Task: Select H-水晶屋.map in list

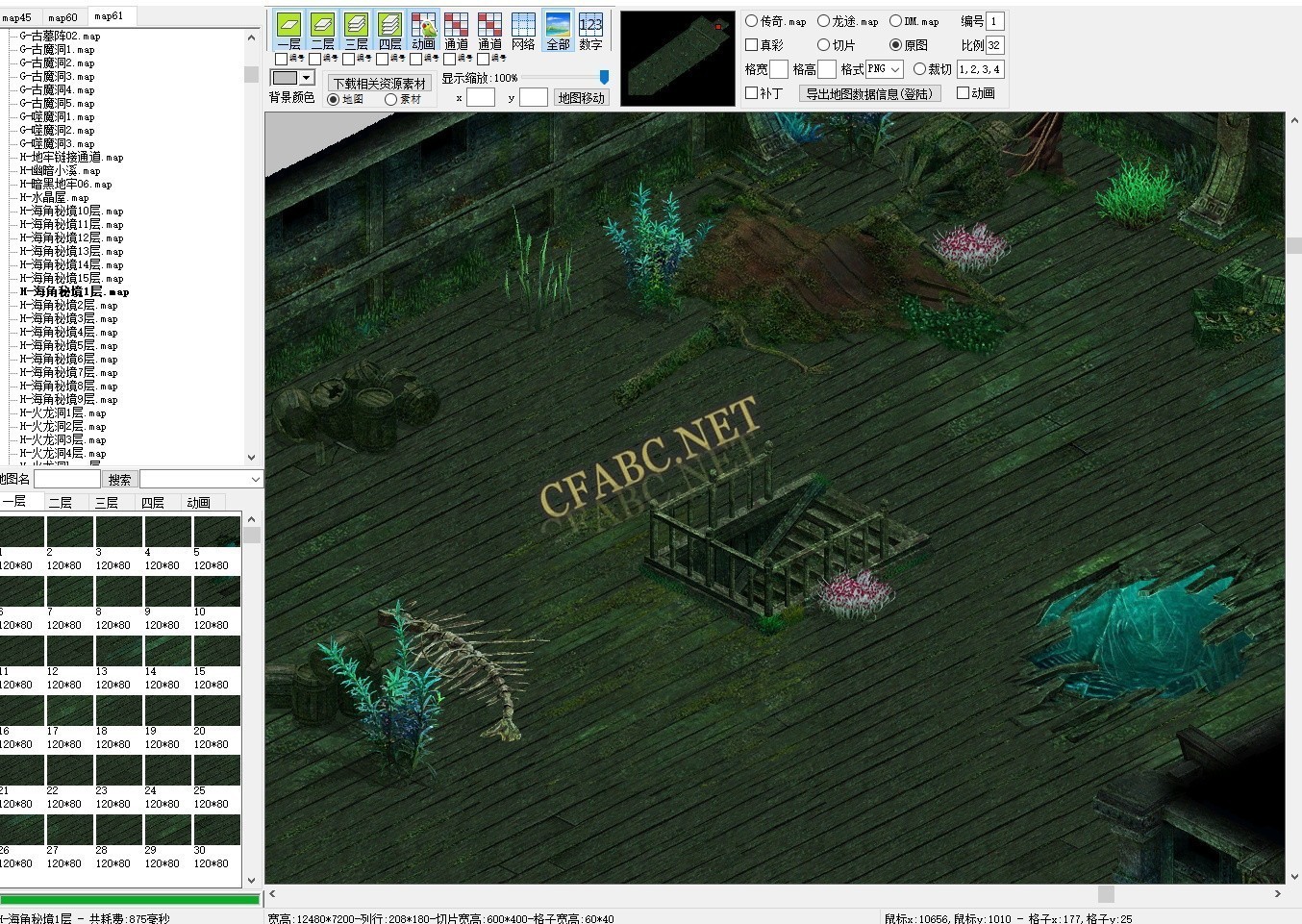Action: (x=54, y=197)
